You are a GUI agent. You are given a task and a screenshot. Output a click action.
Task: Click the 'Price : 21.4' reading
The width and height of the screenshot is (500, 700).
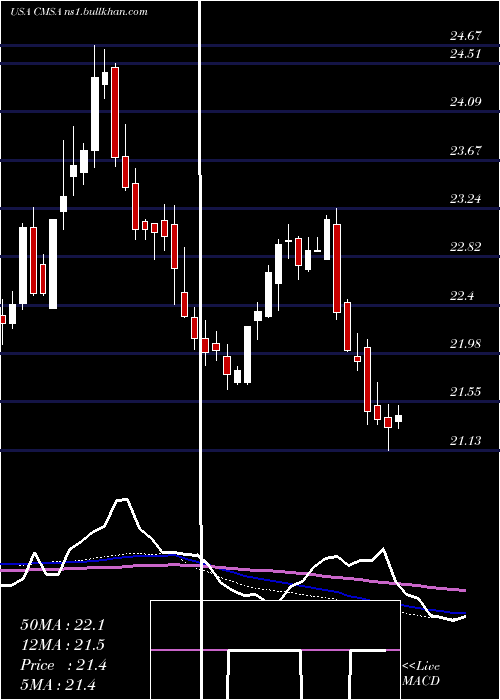(63, 665)
